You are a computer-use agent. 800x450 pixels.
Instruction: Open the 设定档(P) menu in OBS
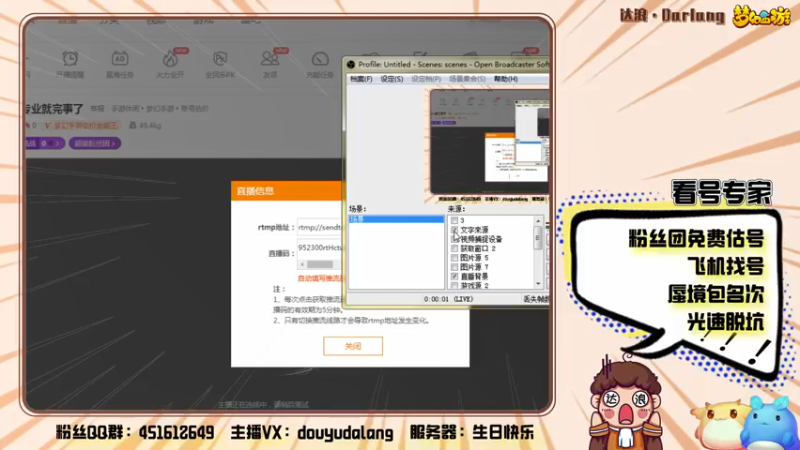point(426,79)
